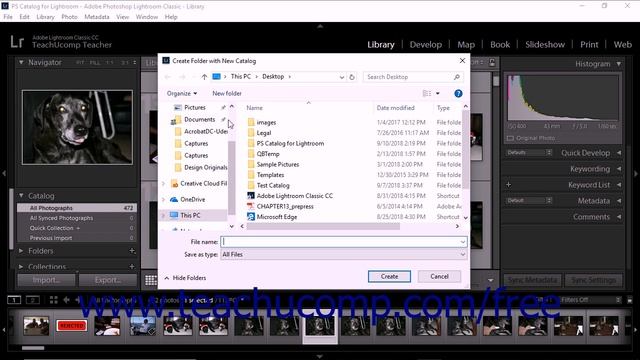Click the filmstrip horizontal scroll handle
This screenshot has height=360, width=640.
click(x=33, y=348)
